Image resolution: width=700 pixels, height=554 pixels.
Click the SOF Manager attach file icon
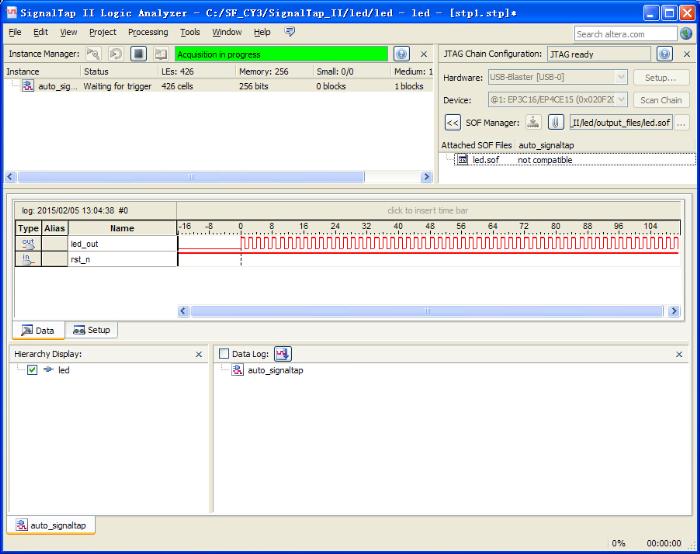click(554, 123)
